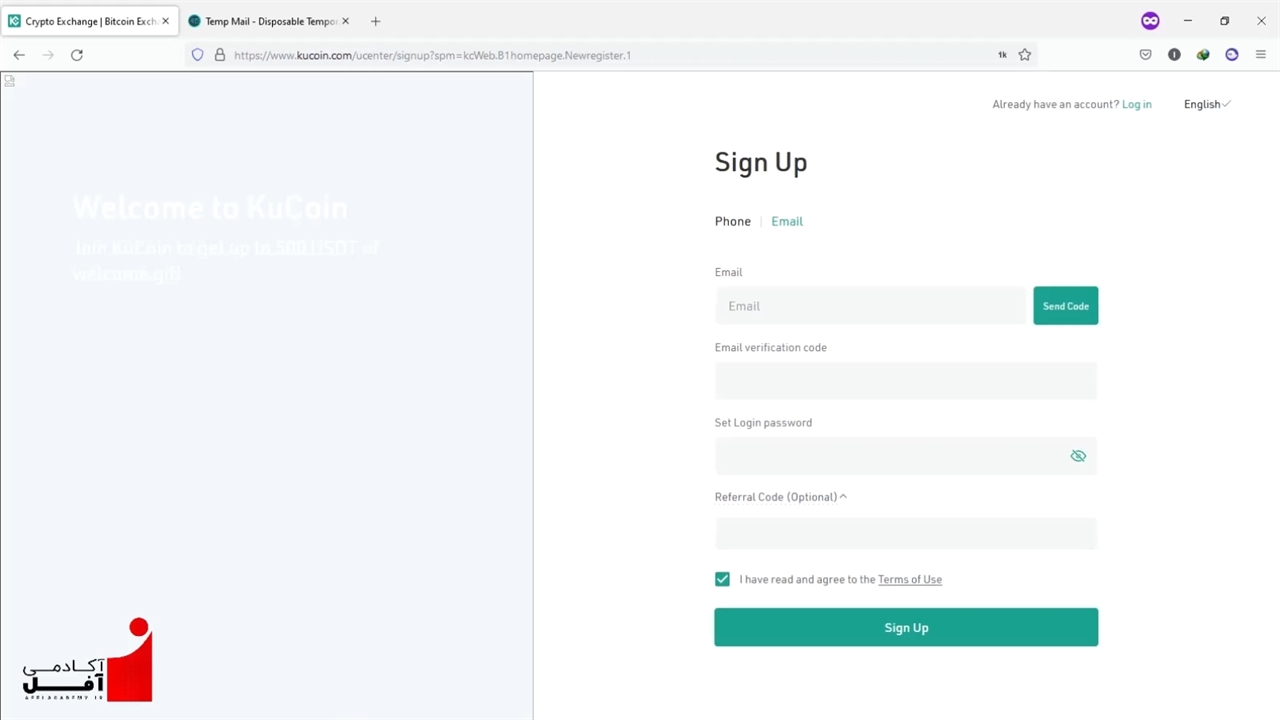1280x720 pixels.
Task: Open the Save to Pocket icon
Action: point(1146,55)
